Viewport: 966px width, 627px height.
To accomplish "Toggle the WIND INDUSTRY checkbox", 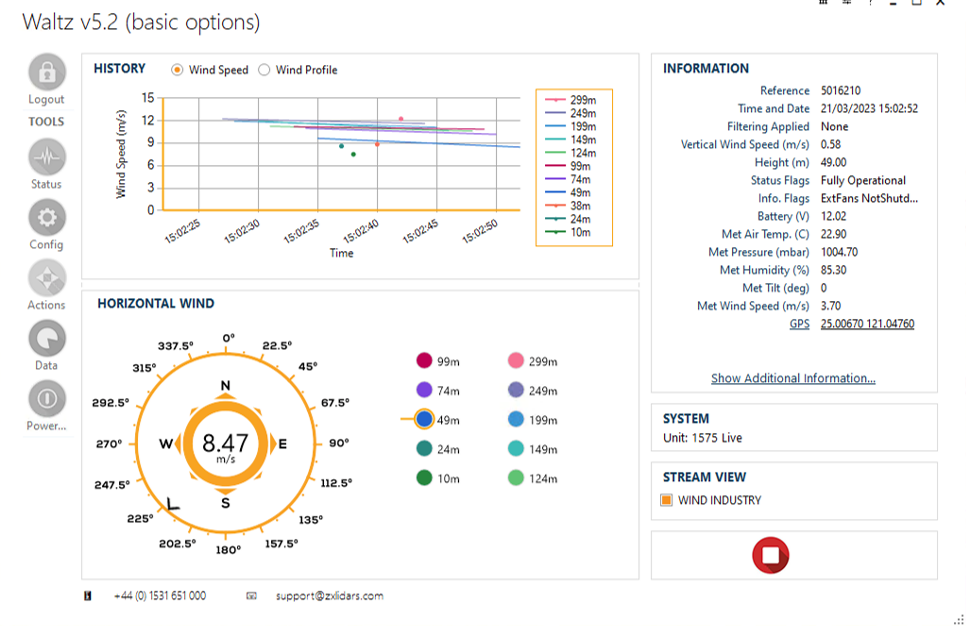I will [667, 500].
